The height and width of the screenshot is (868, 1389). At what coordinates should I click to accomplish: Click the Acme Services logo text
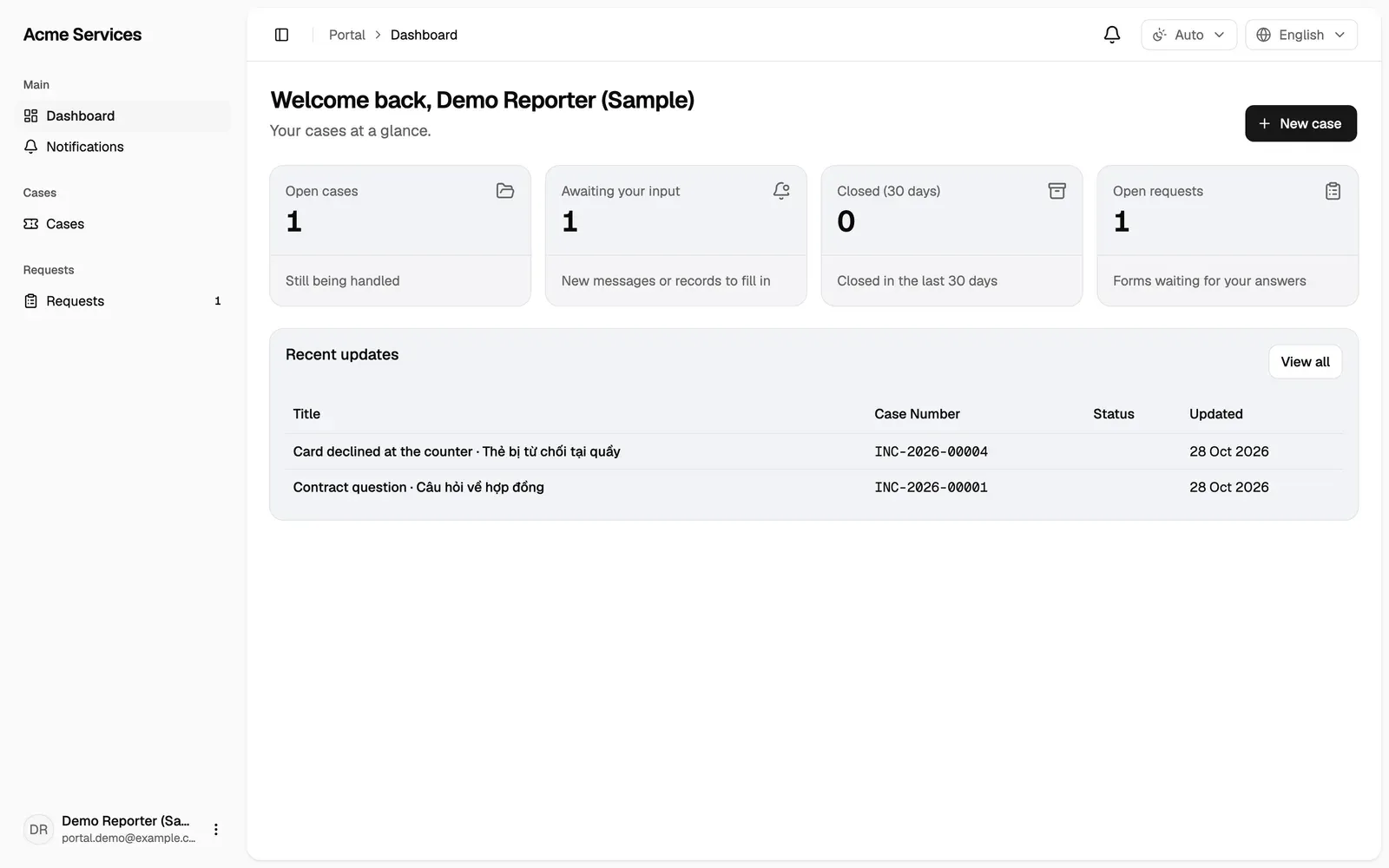click(82, 35)
